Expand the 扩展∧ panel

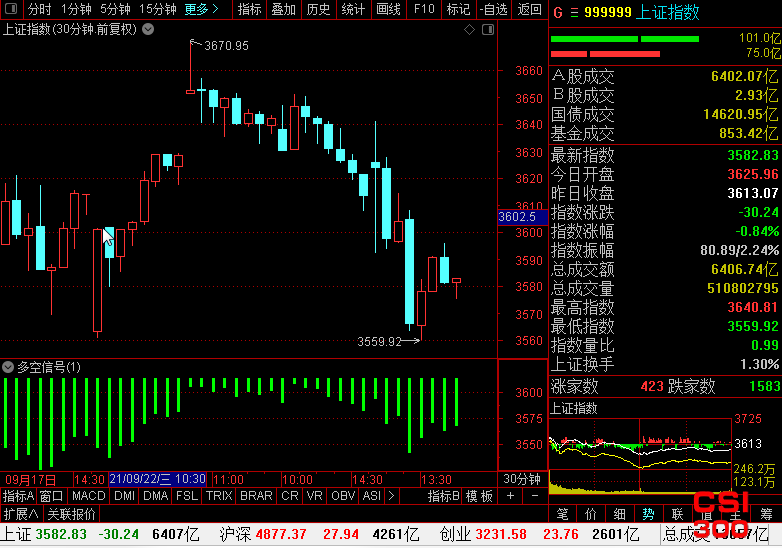(21, 514)
